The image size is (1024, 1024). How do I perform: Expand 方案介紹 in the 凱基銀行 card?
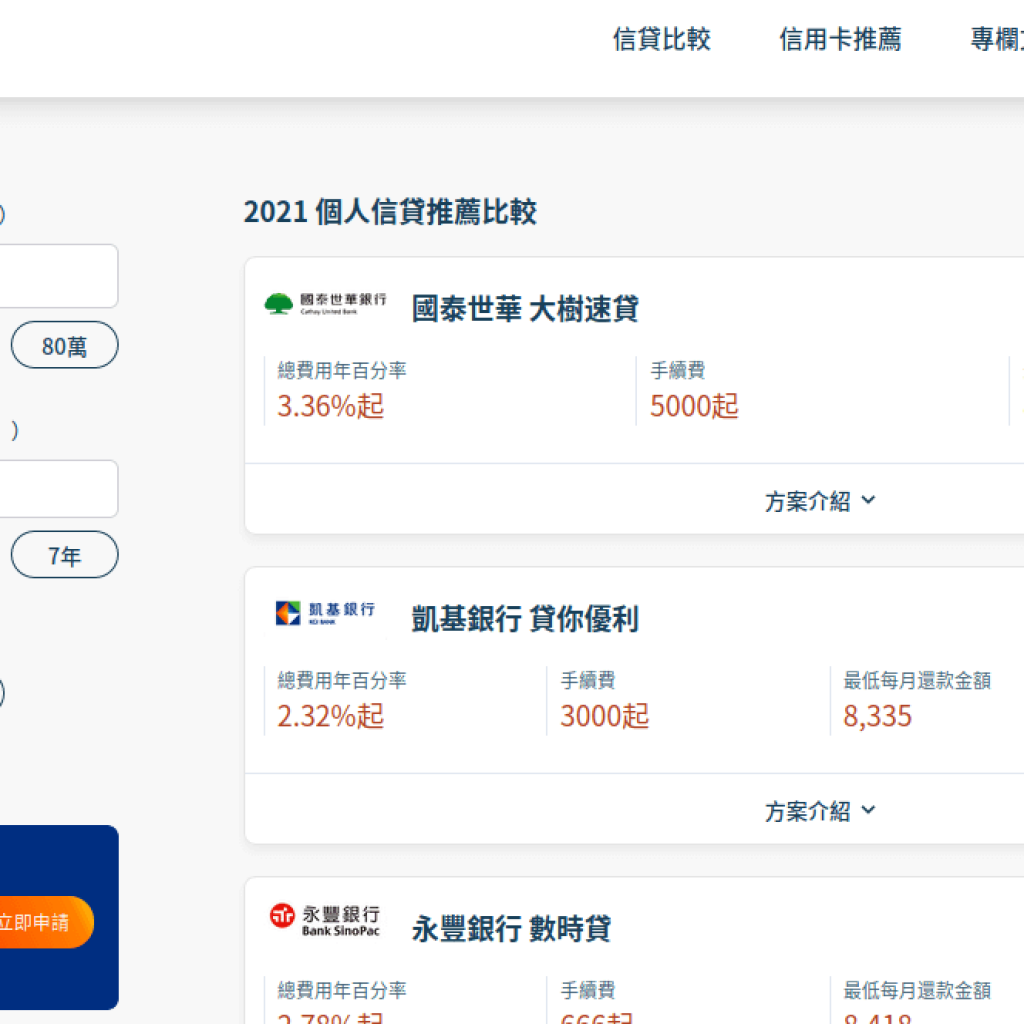[x=820, y=811]
